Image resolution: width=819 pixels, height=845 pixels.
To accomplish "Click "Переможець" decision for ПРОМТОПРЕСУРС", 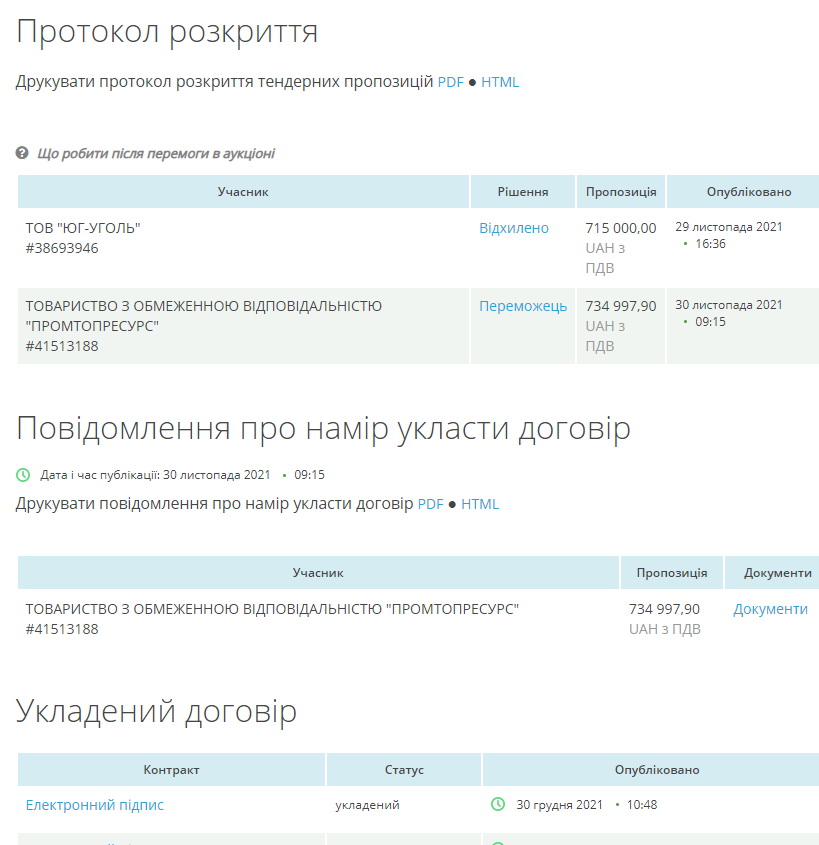I will point(523,306).
